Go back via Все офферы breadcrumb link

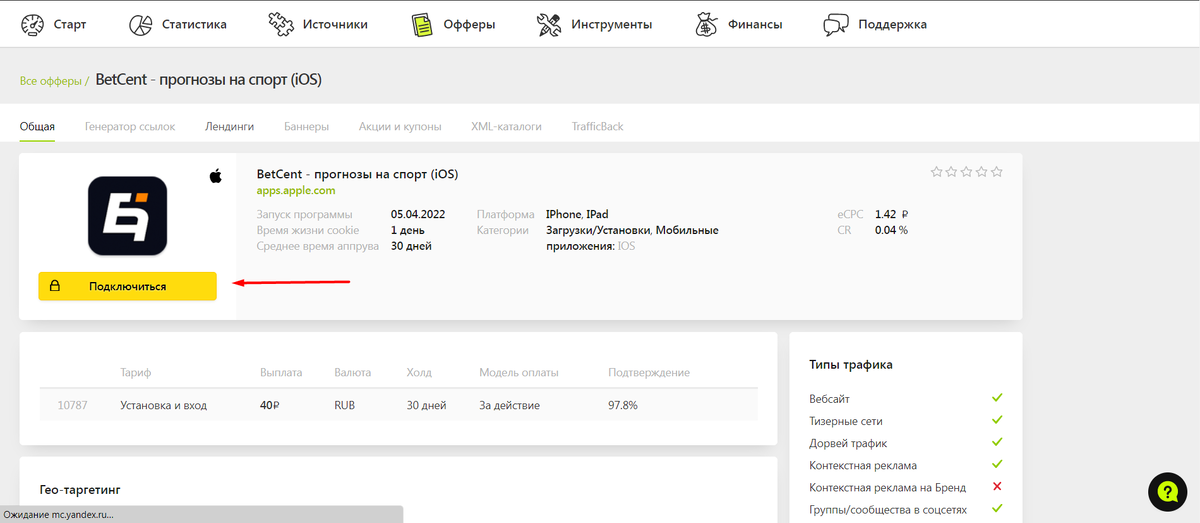pos(51,81)
